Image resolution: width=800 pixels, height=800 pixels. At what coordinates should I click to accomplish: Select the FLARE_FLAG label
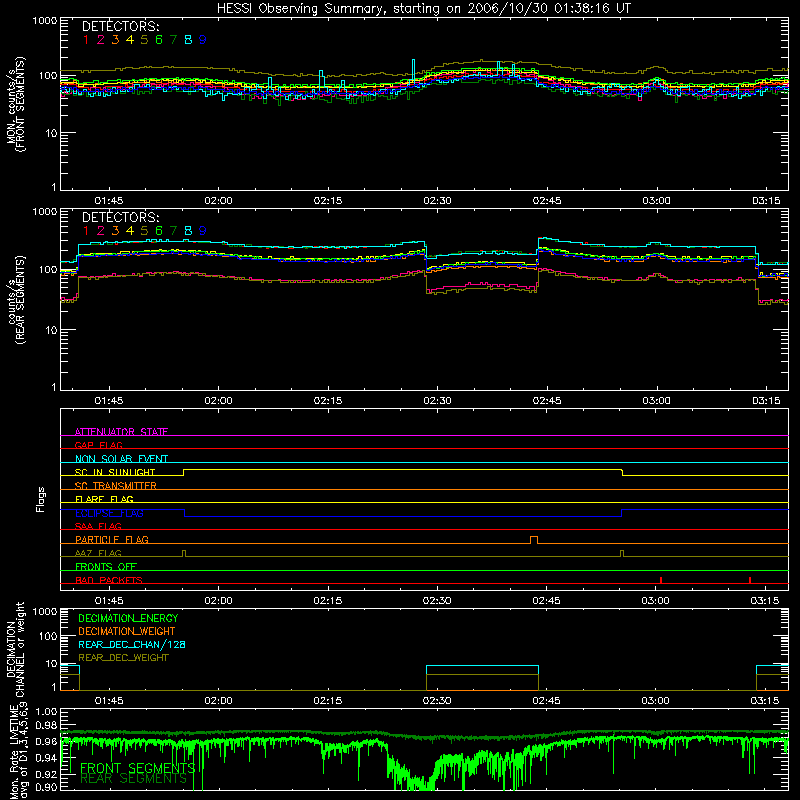point(104,499)
